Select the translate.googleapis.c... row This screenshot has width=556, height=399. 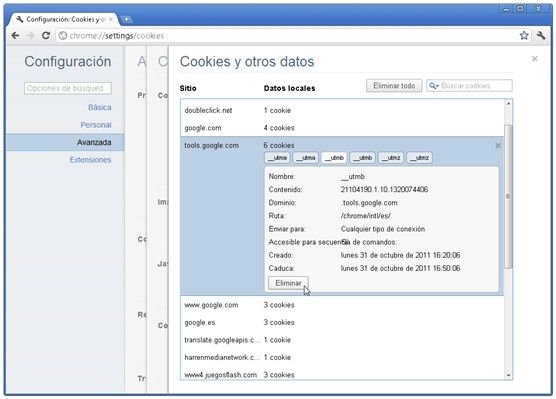342,340
